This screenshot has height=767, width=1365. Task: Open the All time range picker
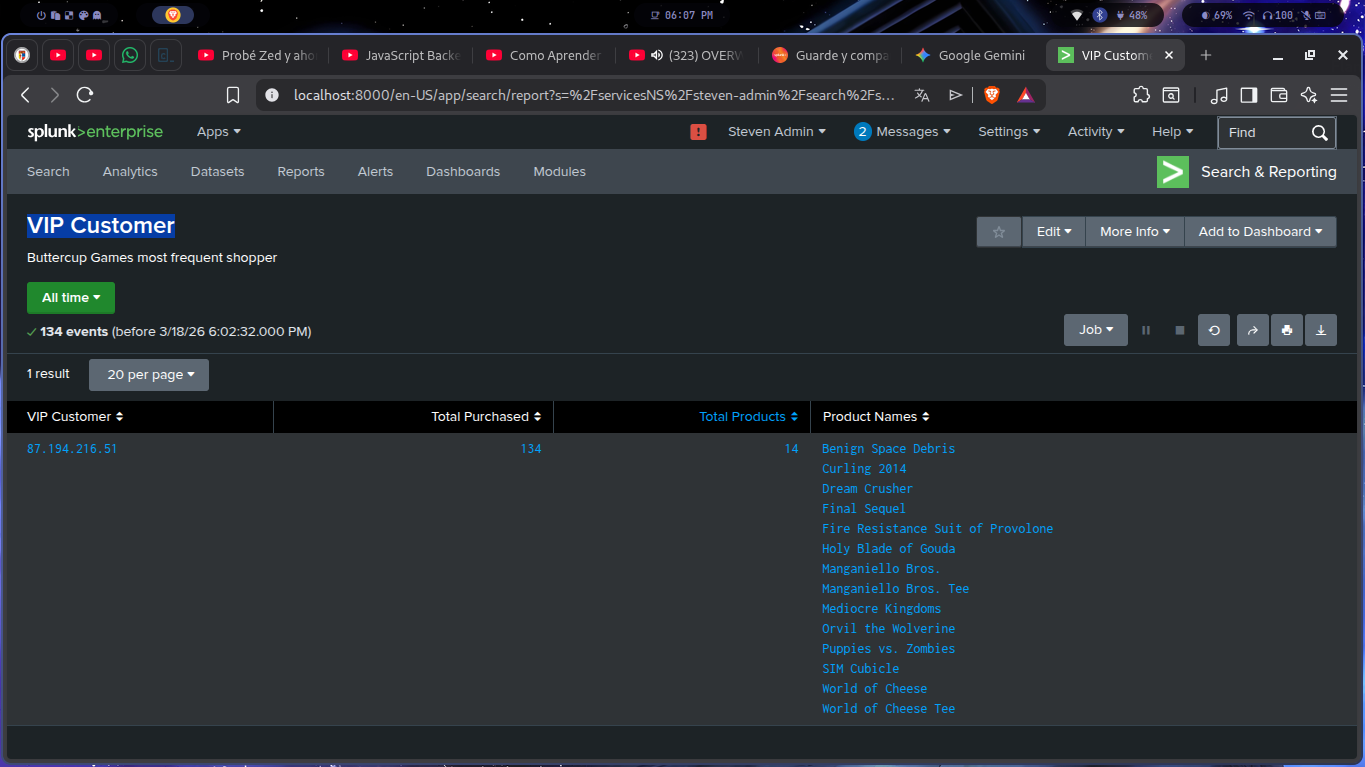tap(71, 298)
